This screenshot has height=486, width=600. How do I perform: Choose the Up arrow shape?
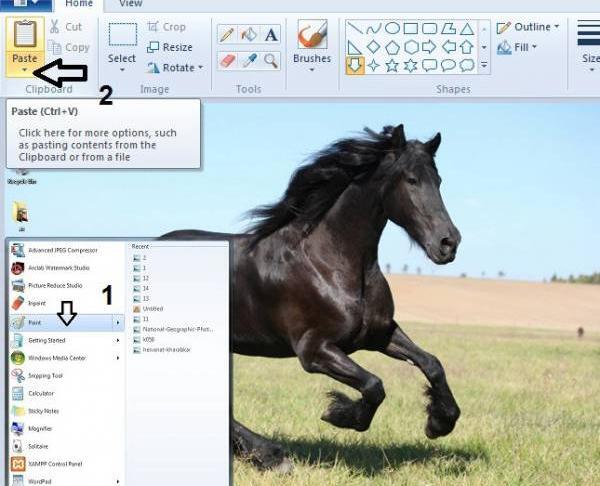467,47
